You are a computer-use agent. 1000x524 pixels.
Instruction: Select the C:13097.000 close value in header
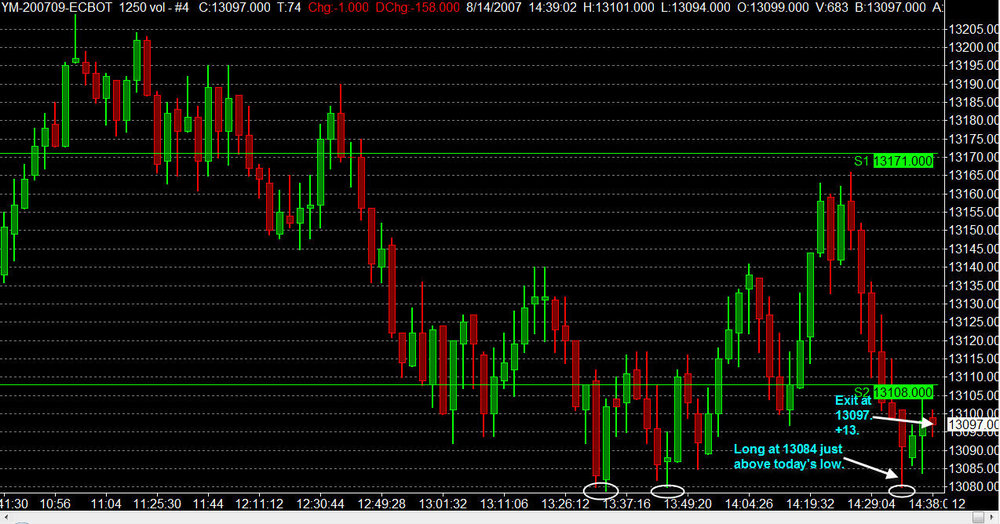coord(234,8)
